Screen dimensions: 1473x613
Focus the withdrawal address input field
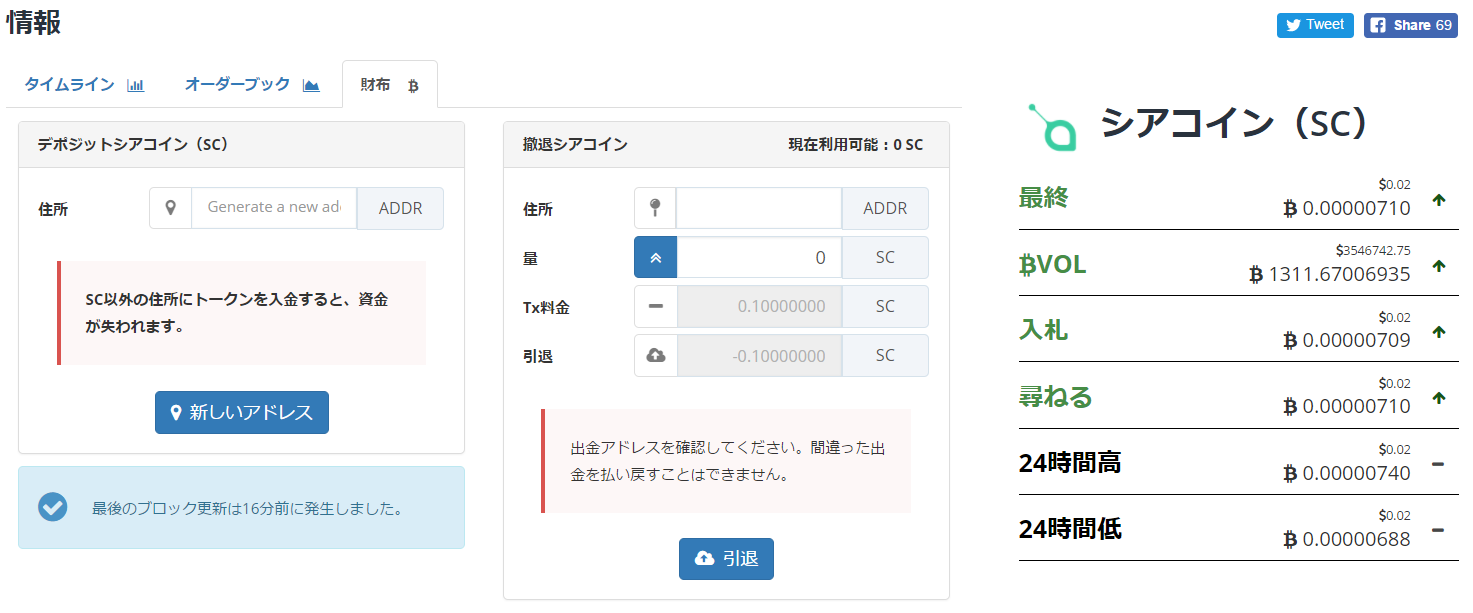759,208
